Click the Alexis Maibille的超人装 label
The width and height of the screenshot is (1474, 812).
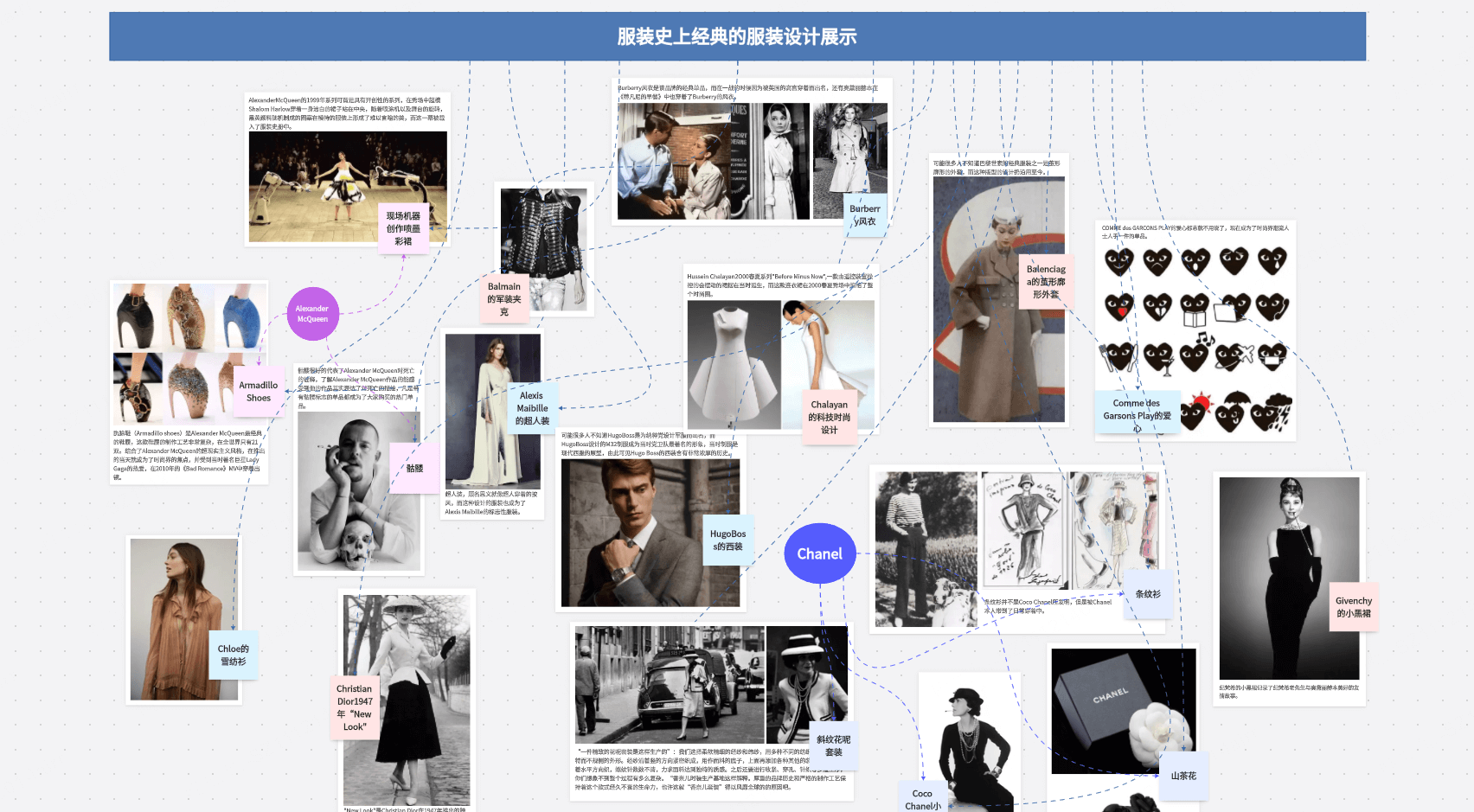tap(532, 408)
